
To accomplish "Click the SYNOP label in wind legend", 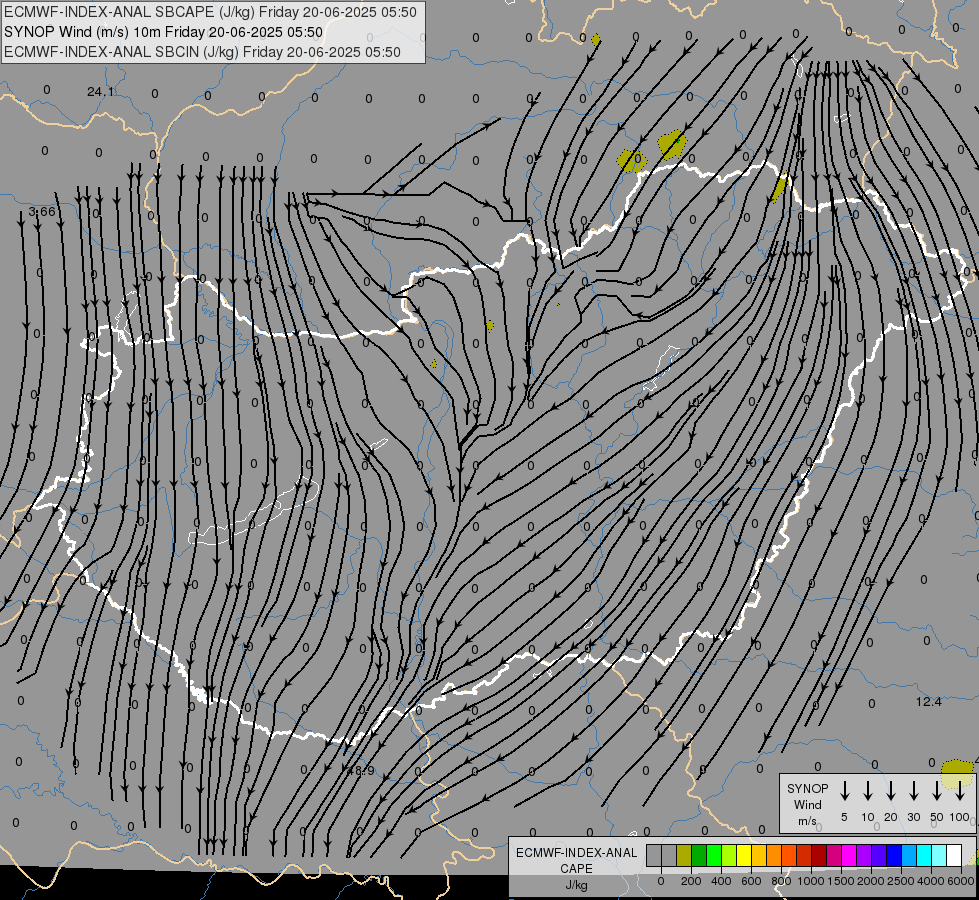I will pos(807,788).
